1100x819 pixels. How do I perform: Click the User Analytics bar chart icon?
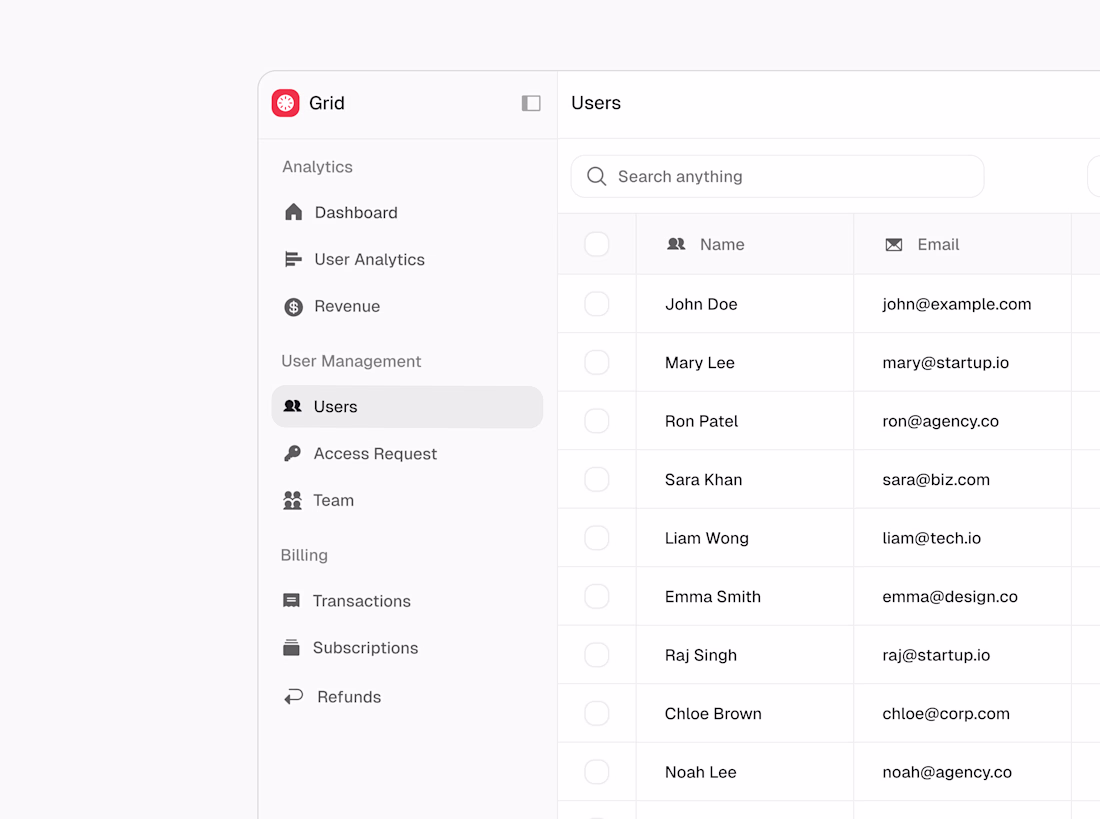coord(293,259)
